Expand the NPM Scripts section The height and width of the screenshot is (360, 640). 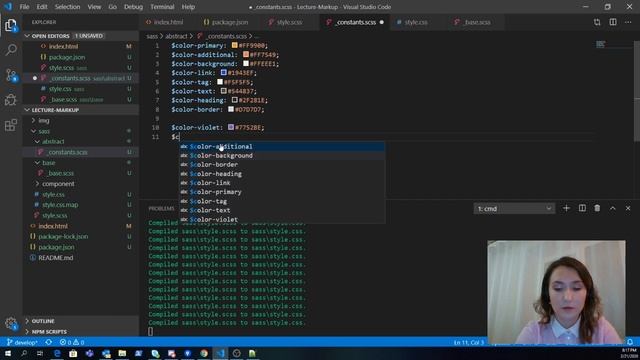49,332
